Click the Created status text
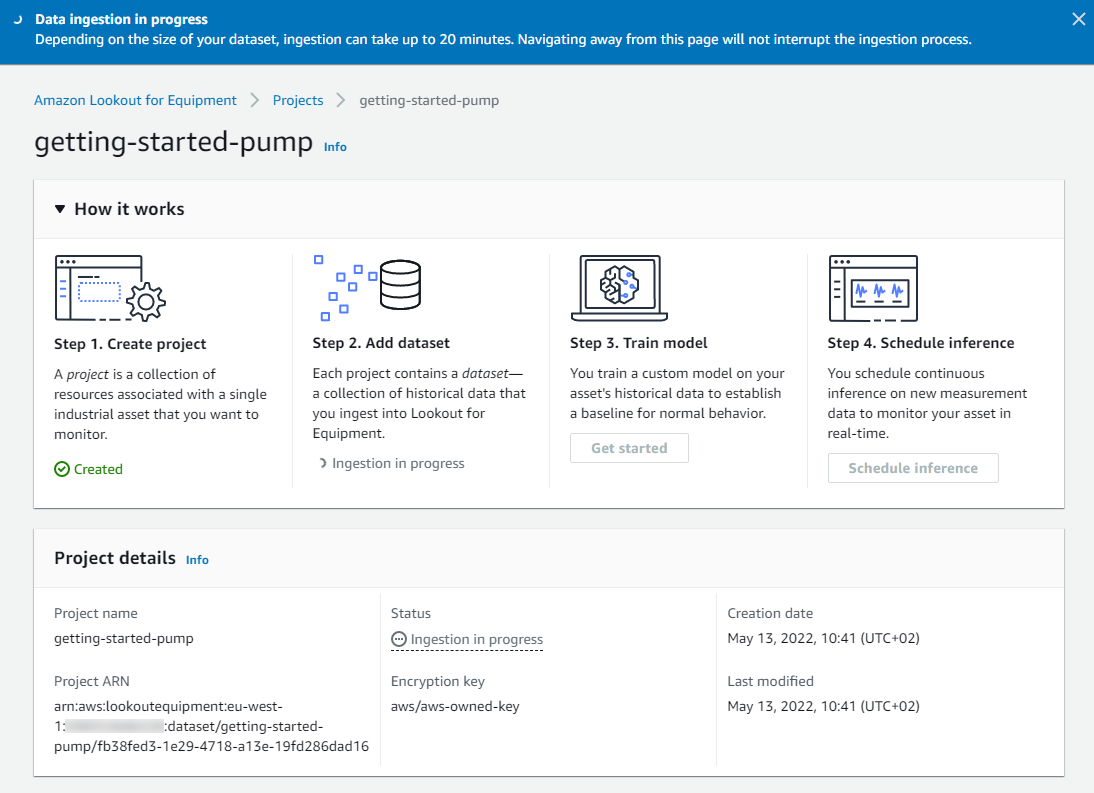This screenshot has height=793, width=1094. coord(98,469)
